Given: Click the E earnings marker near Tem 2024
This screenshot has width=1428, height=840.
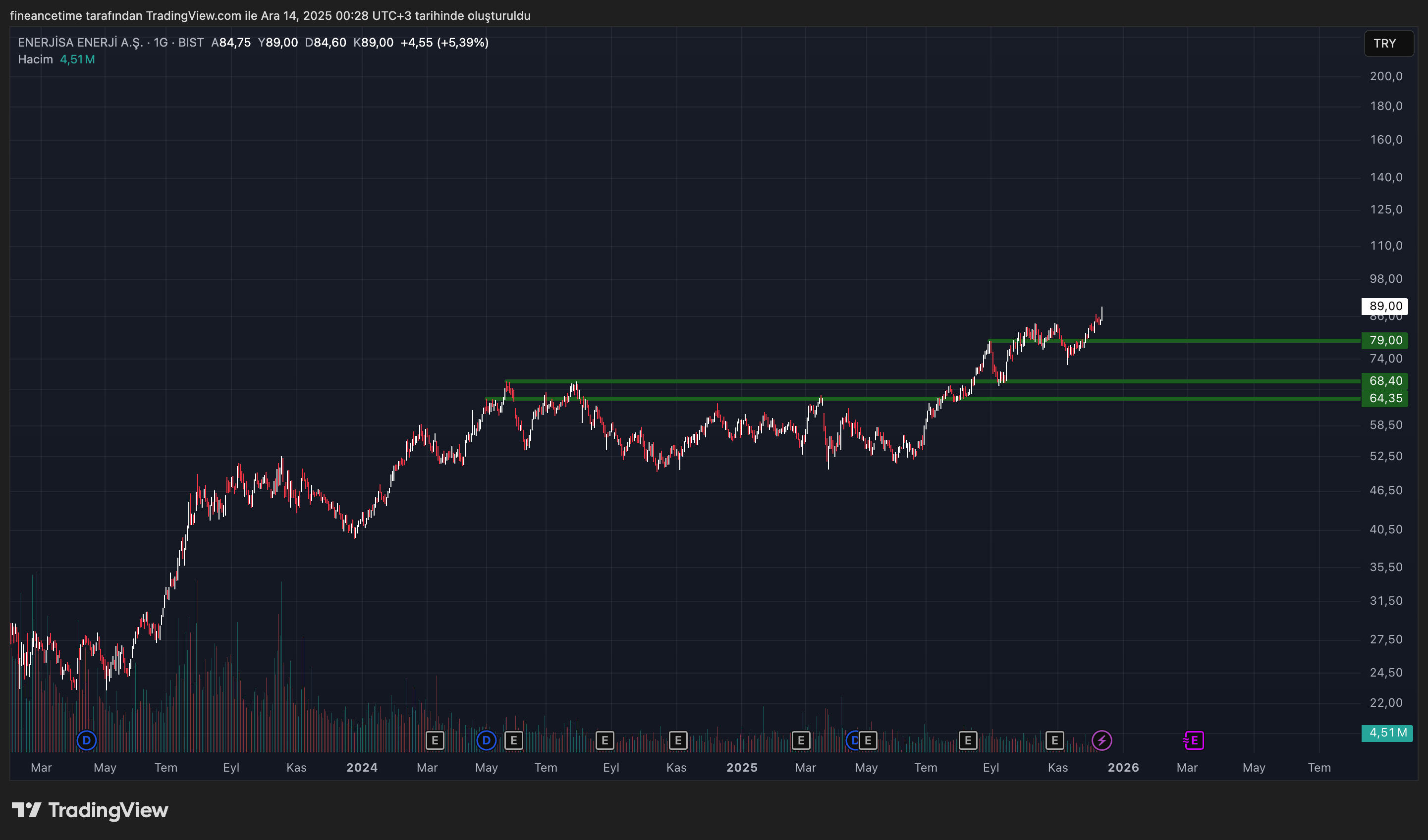Looking at the screenshot, I should pyautogui.click(x=513, y=740).
